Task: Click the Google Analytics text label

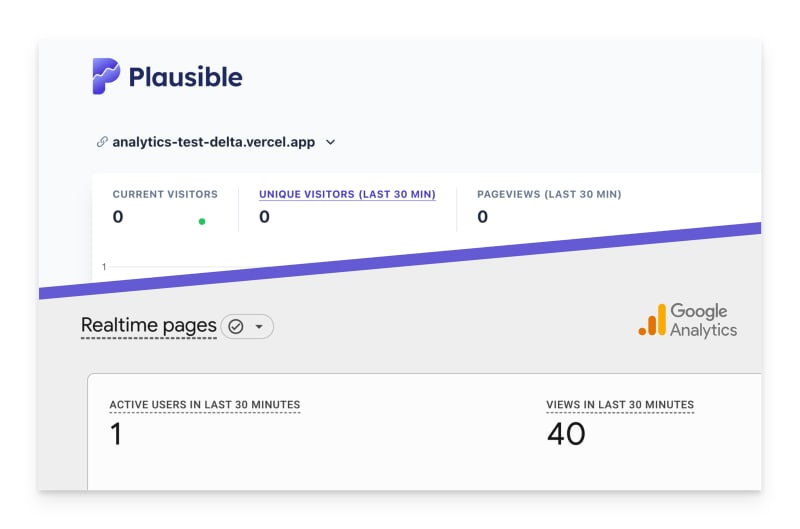Action: [703, 320]
